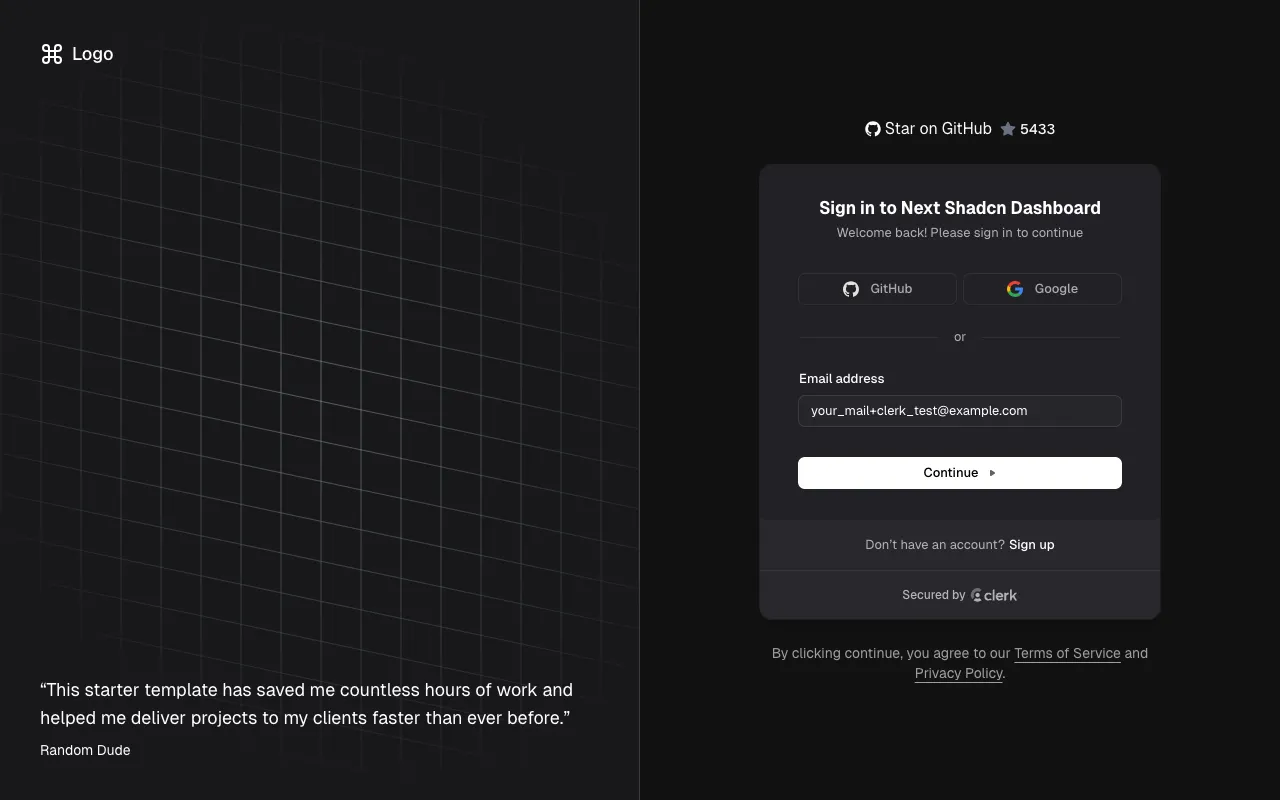
Task: Click the command-symbol logo icon
Action: [x=52, y=54]
